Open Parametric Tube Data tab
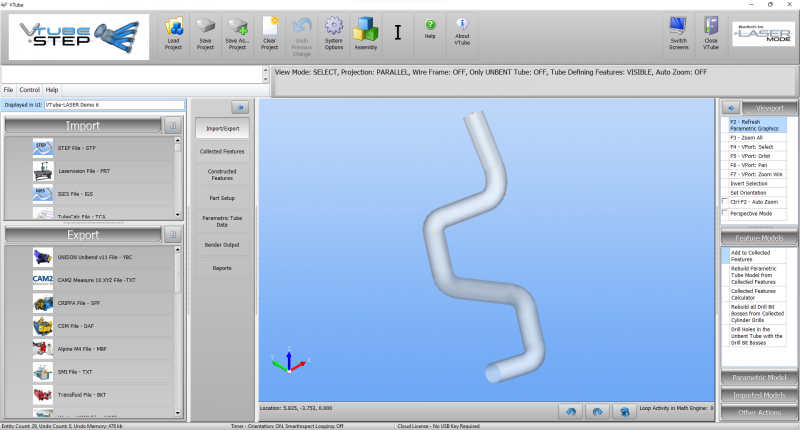This screenshot has height=430, width=800. coord(222,221)
